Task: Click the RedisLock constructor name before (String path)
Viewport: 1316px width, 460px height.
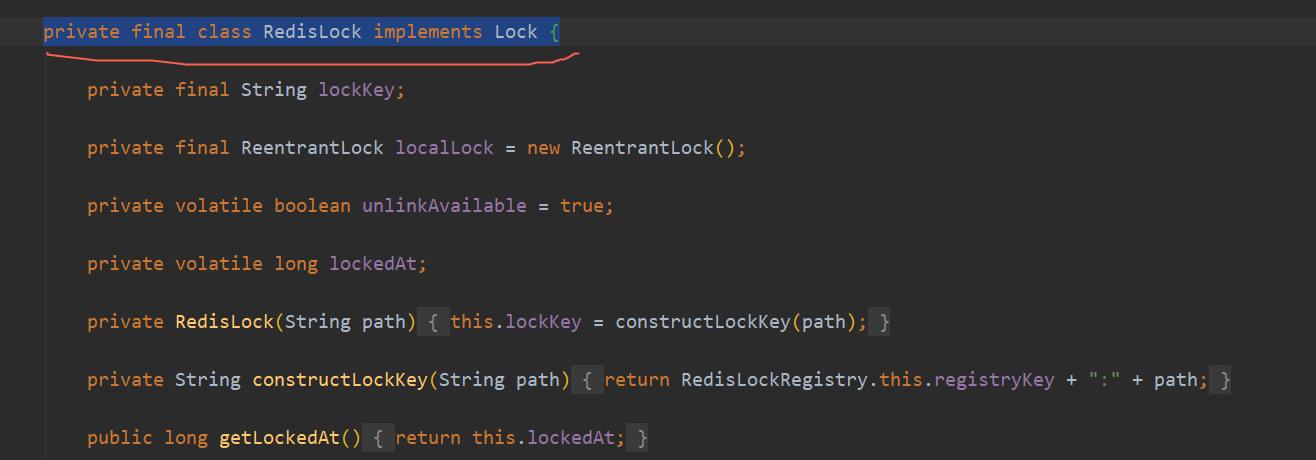Action: [x=225, y=322]
